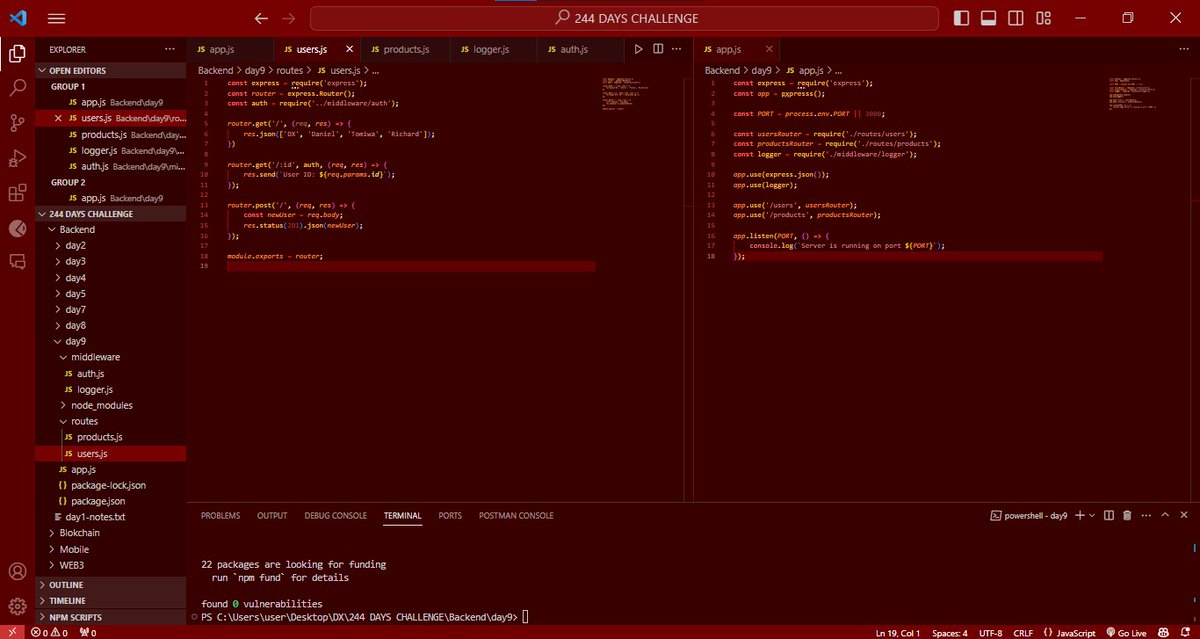Open the Manage gear menu

[17, 606]
